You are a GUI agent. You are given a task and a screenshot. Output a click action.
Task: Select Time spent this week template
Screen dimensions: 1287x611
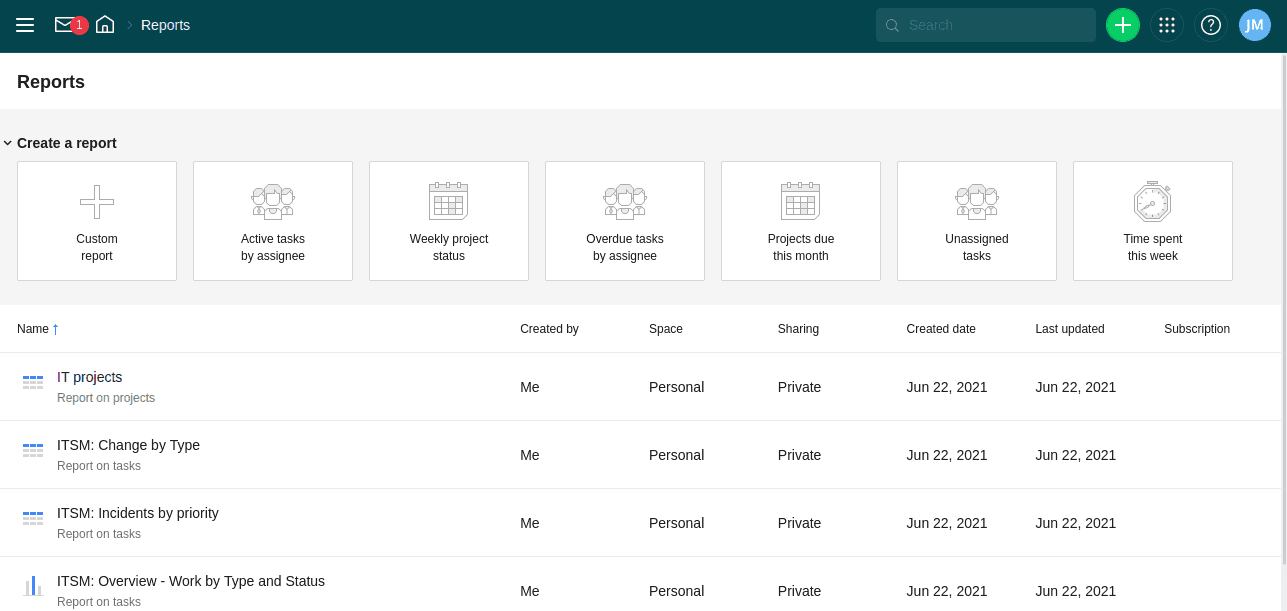(1152, 221)
